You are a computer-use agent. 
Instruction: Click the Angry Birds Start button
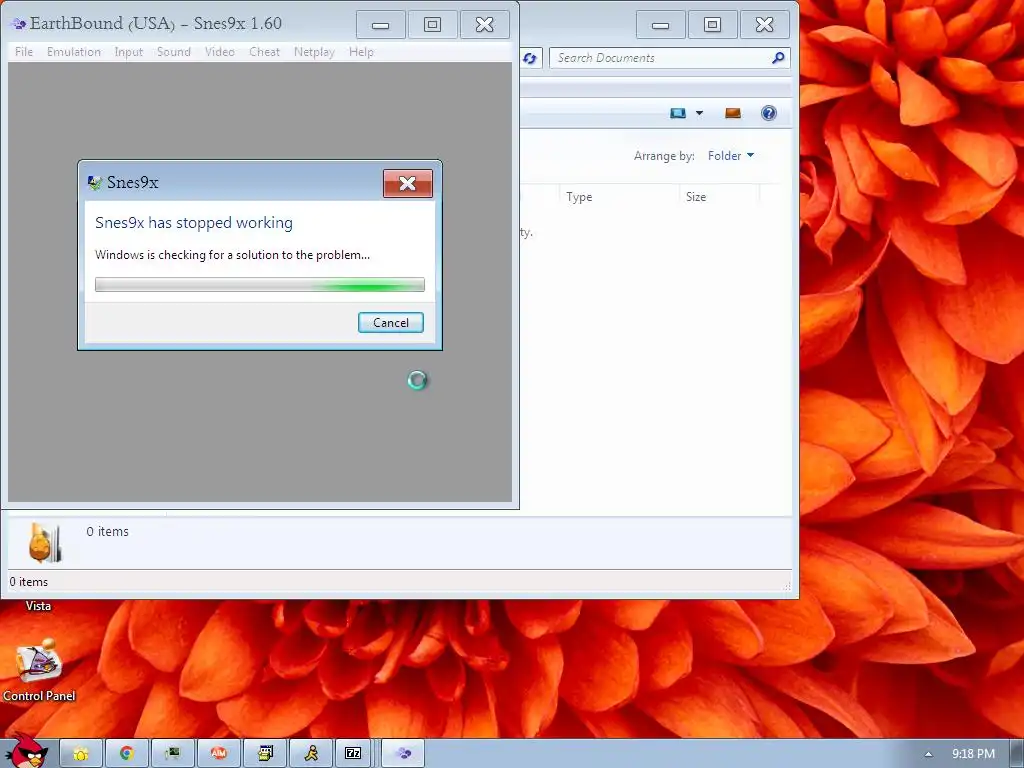(x=25, y=751)
